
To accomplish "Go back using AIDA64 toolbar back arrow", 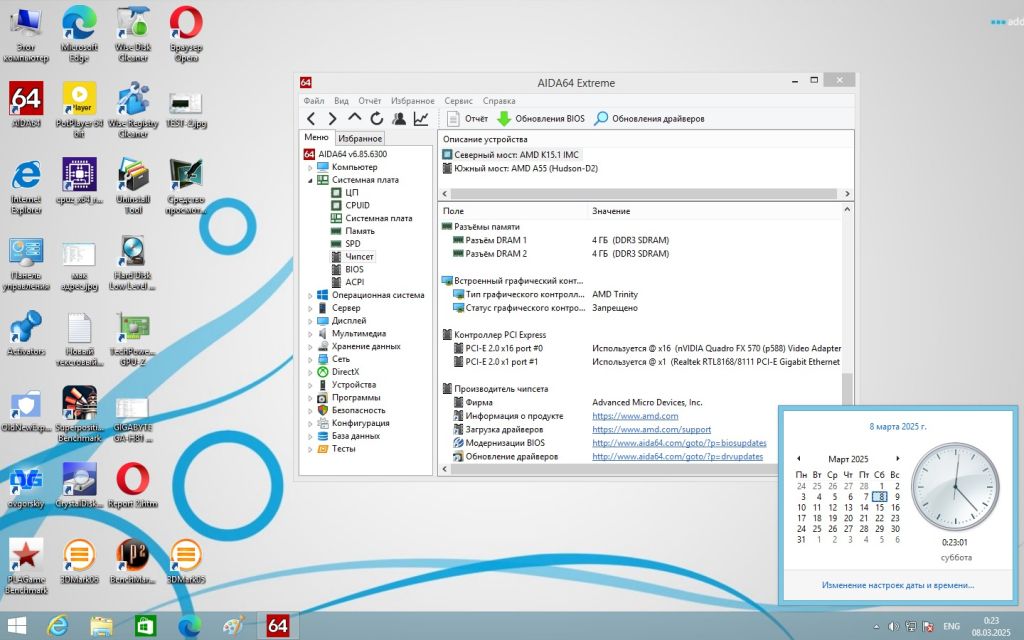I will [311, 119].
